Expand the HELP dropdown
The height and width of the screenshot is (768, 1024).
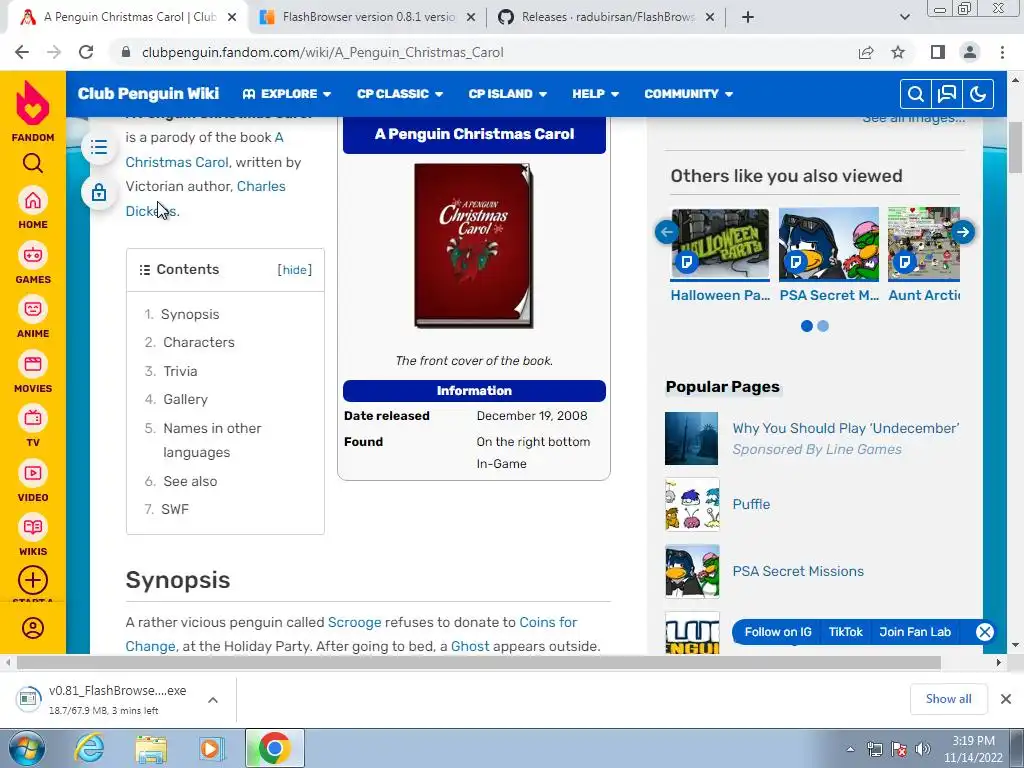click(x=596, y=94)
